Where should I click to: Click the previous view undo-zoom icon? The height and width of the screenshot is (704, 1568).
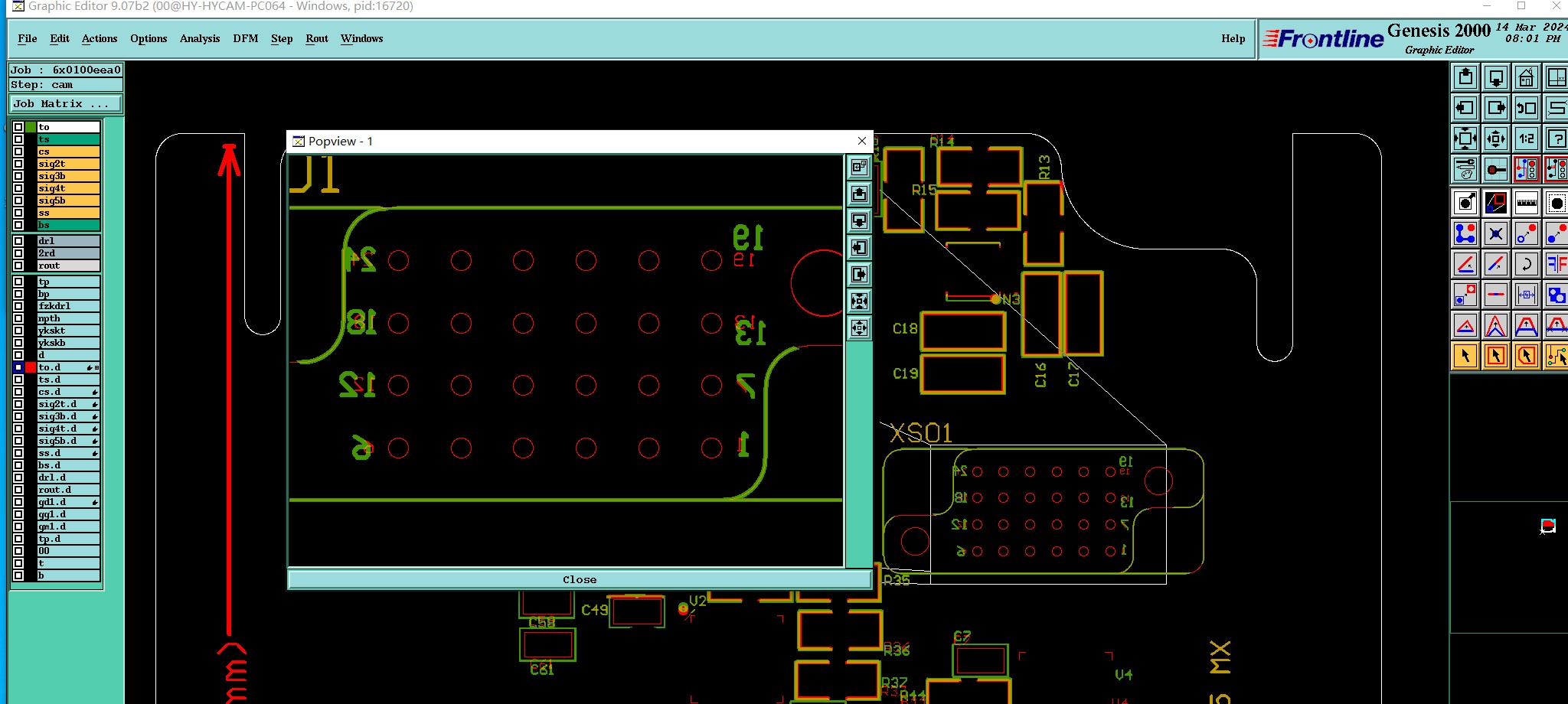(x=1527, y=108)
